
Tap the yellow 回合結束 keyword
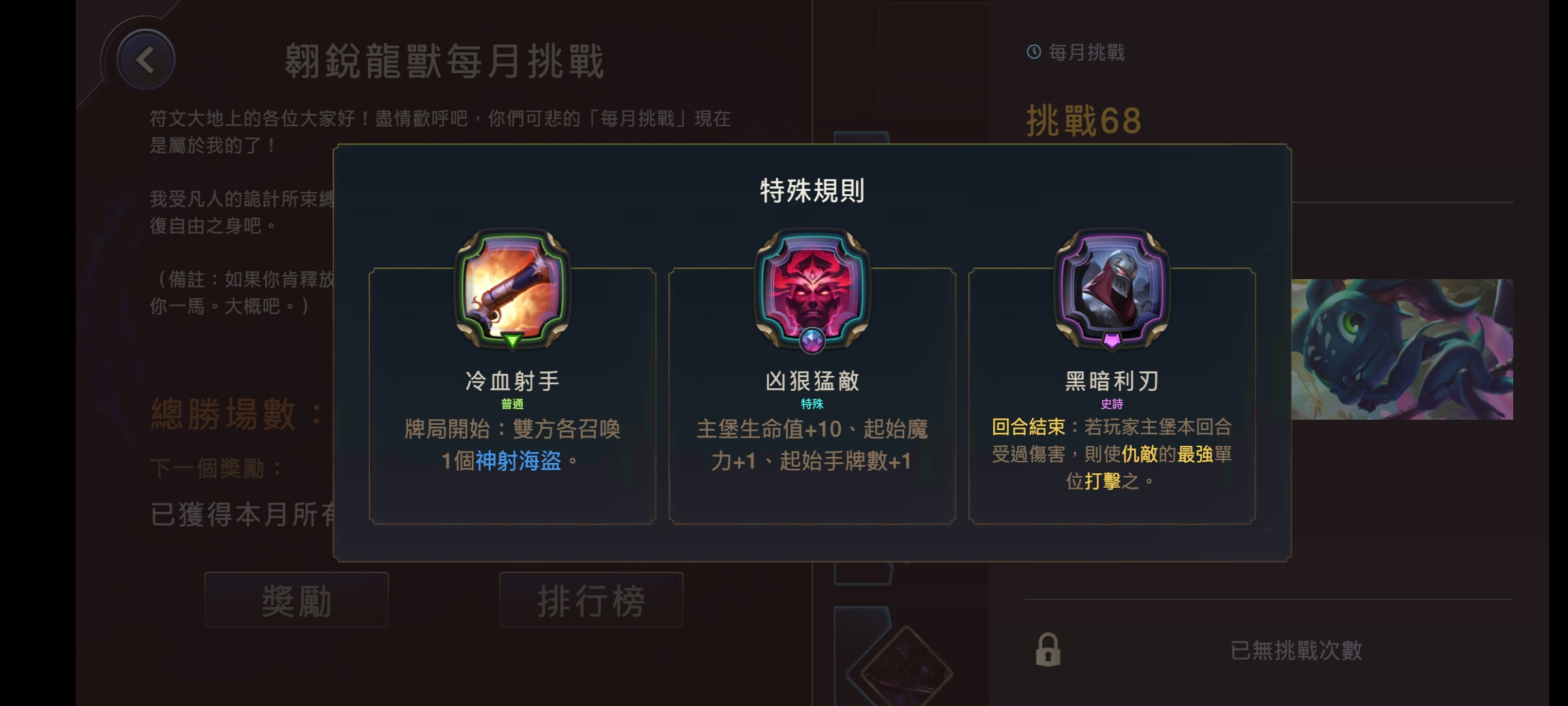coord(1028,427)
